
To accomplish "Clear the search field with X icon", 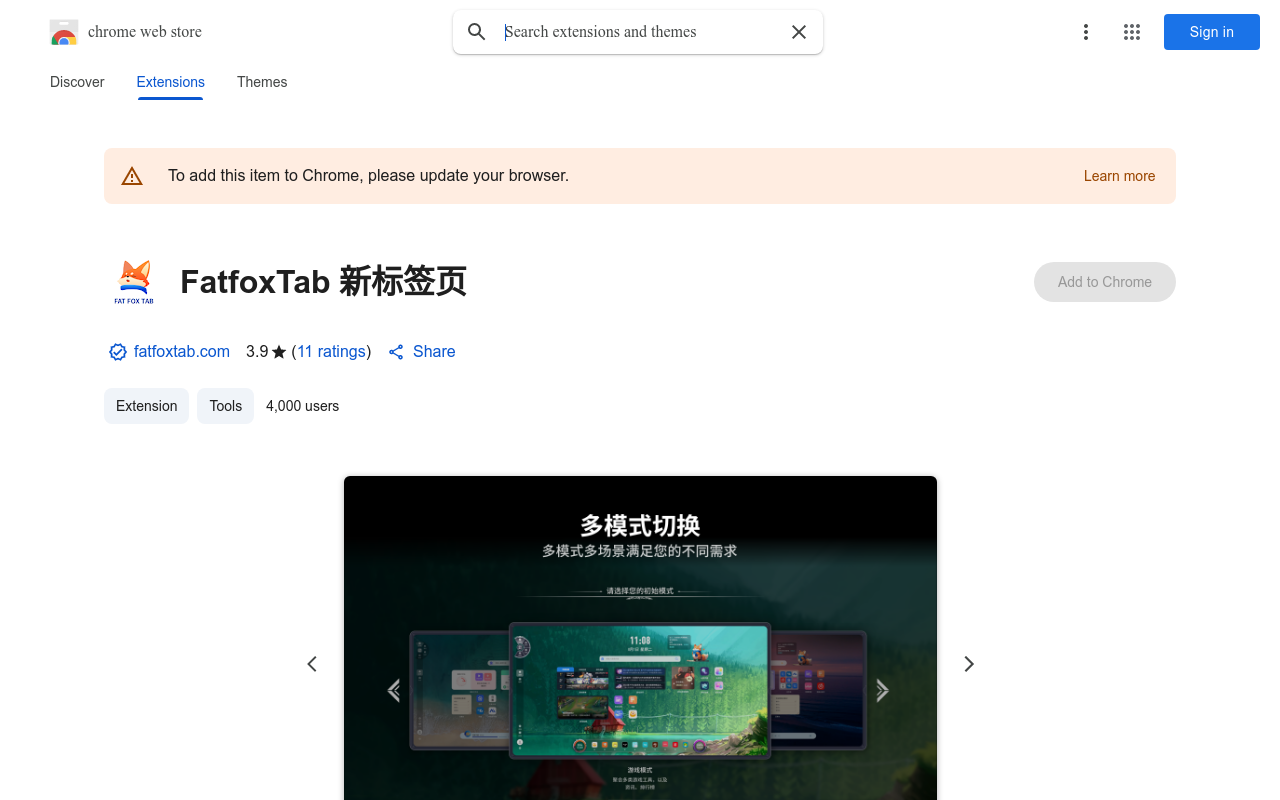I will 799,32.
